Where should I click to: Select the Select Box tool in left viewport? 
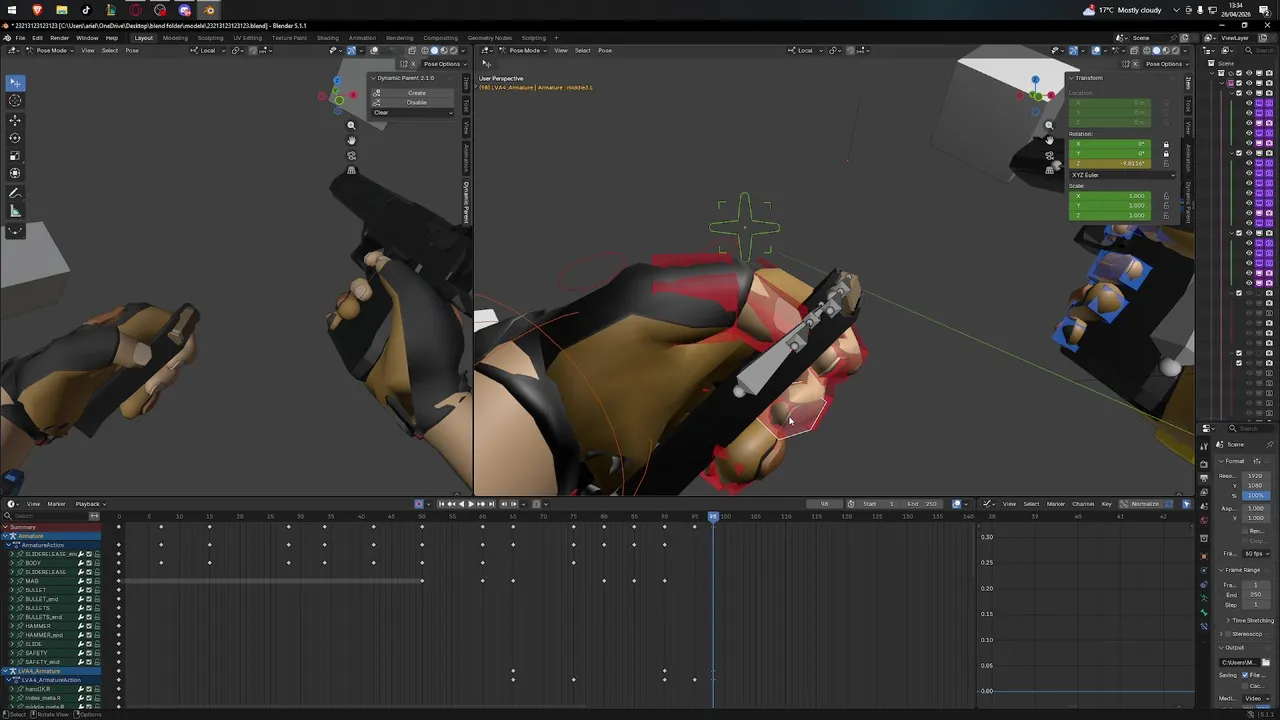pyautogui.click(x=15, y=83)
